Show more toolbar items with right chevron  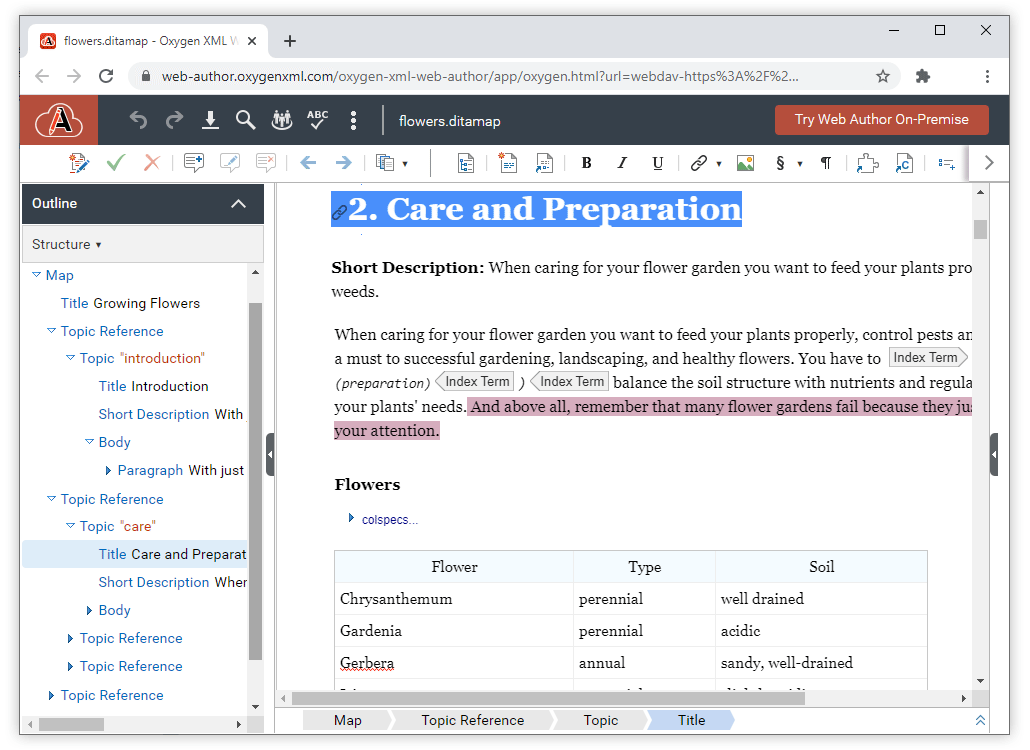(x=989, y=163)
